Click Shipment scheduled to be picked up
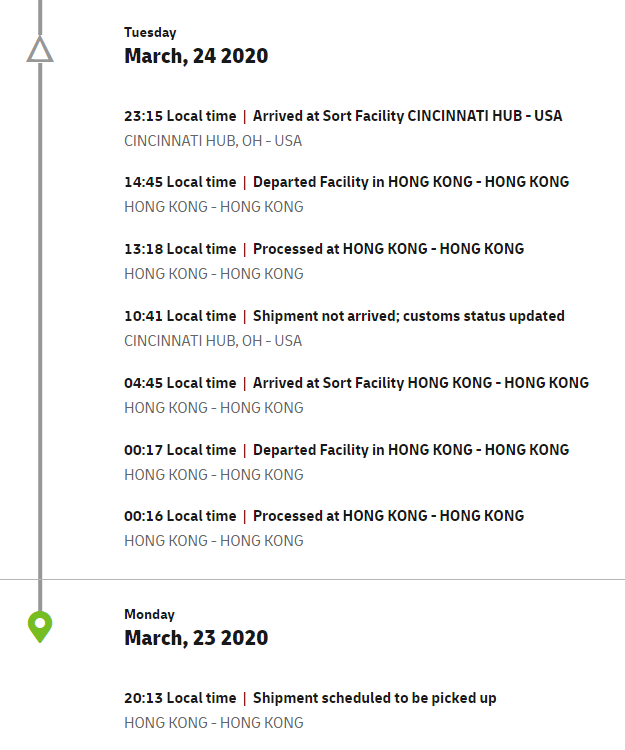The image size is (625, 750). [x=374, y=698]
